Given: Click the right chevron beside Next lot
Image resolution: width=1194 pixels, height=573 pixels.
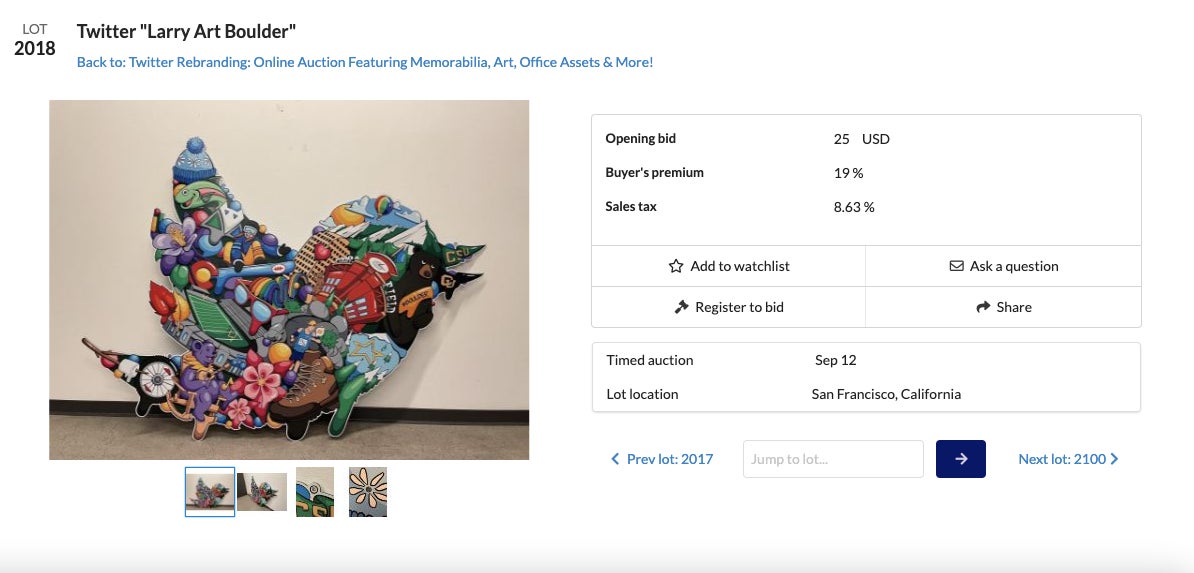Looking at the screenshot, I should click(1115, 460).
